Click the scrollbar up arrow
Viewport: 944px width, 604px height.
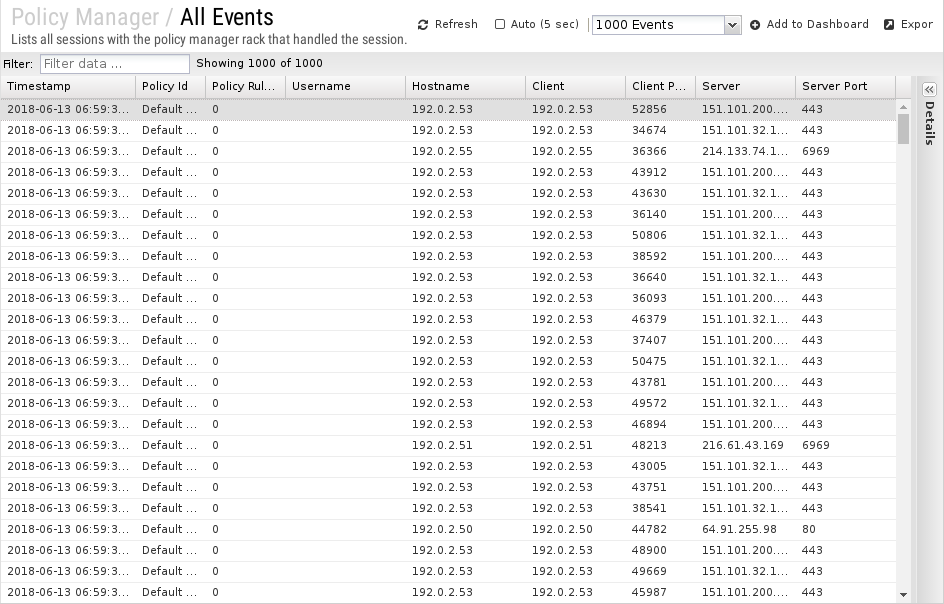pyautogui.click(x=903, y=107)
